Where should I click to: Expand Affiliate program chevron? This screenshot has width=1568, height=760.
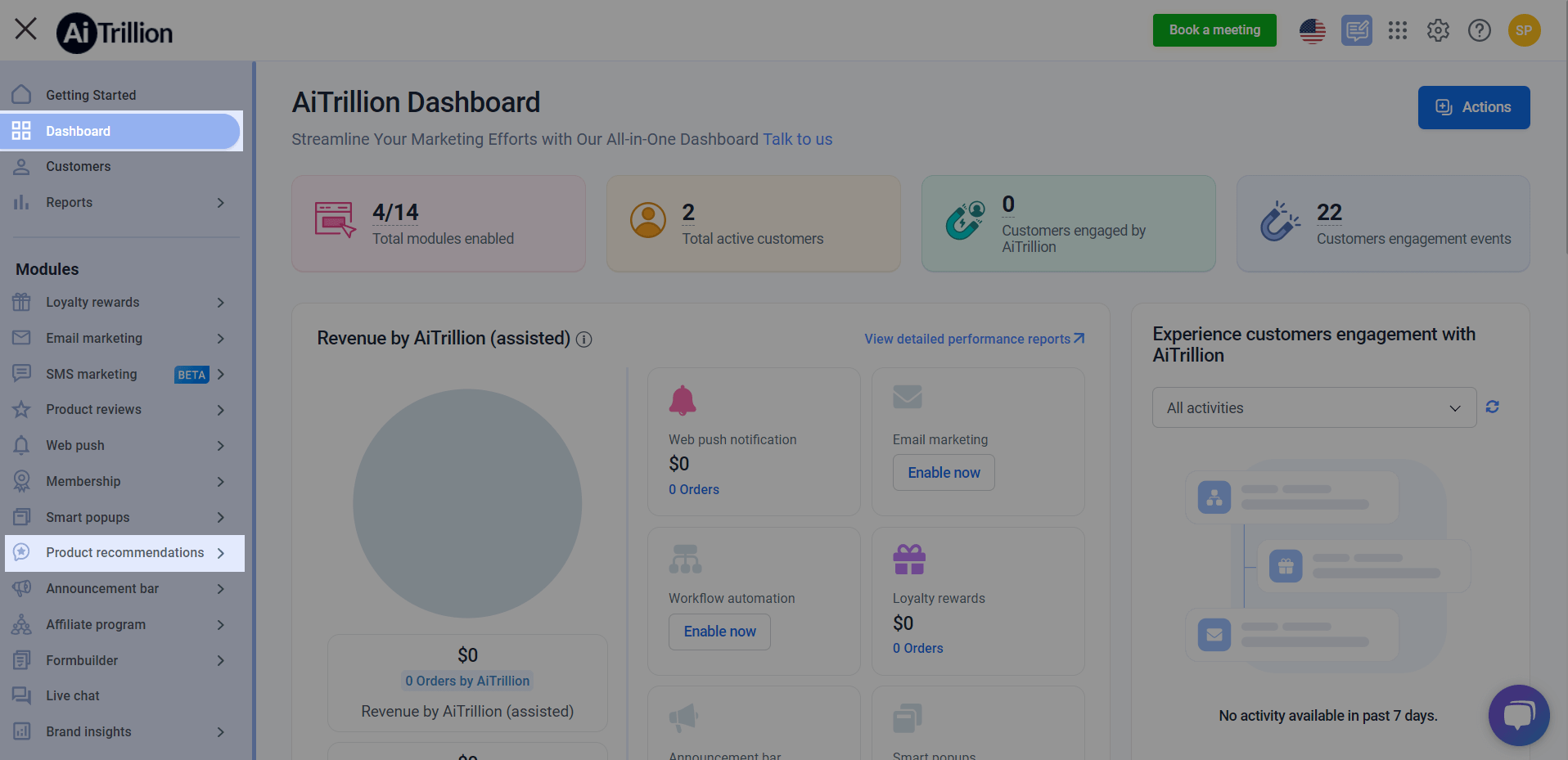(x=221, y=624)
